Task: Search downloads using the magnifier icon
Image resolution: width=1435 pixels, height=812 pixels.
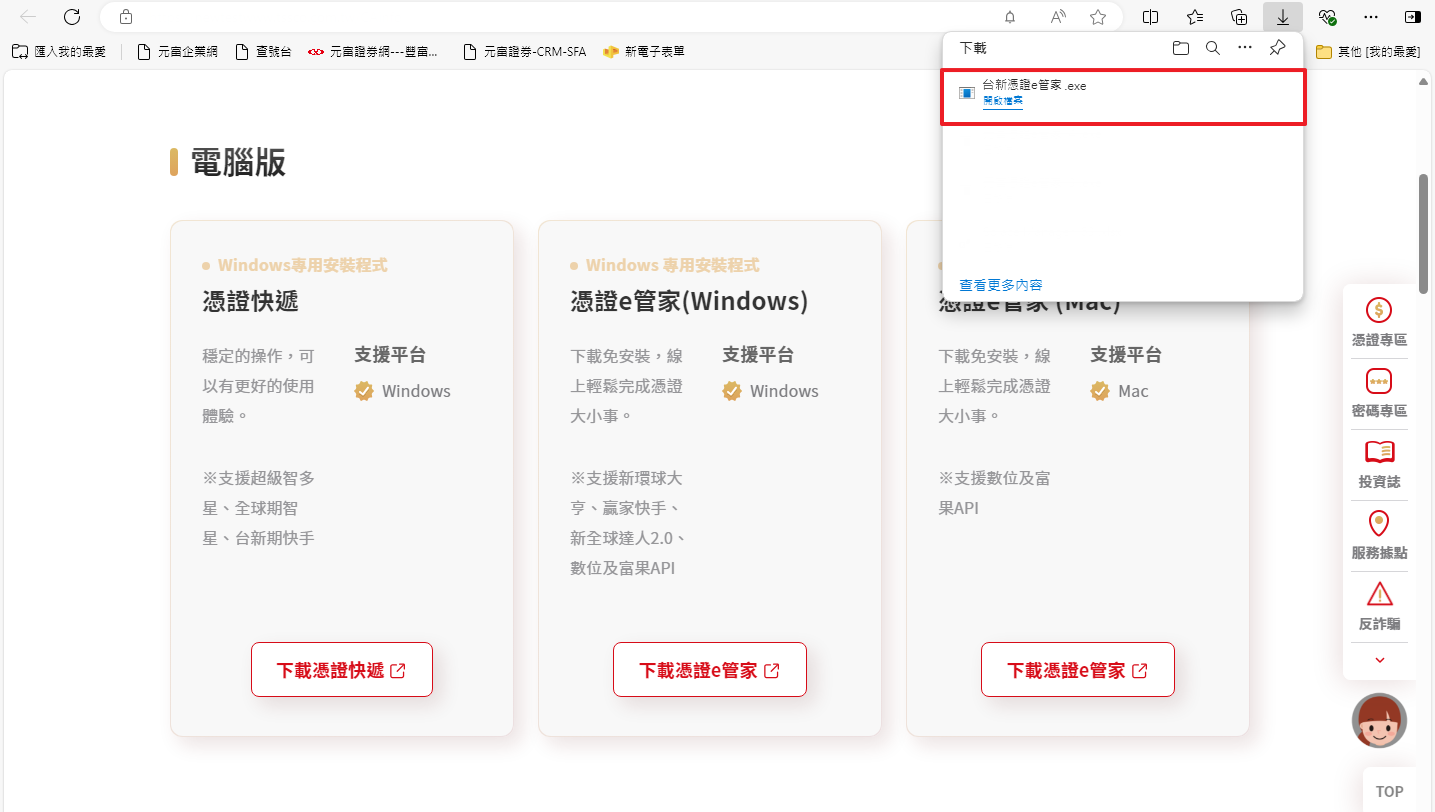Action: [1212, 48]
